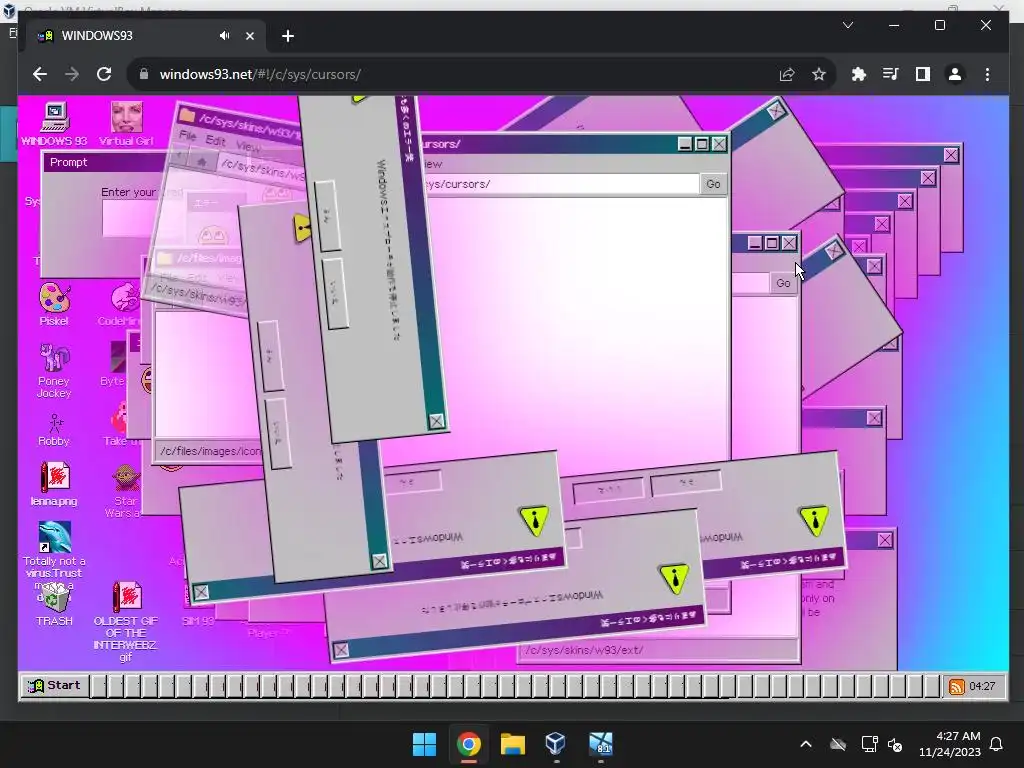The width and height of the screenshot is (1024, 768).
Task: Maximize the cursors explorer window
Action: [x=701, y=144]
